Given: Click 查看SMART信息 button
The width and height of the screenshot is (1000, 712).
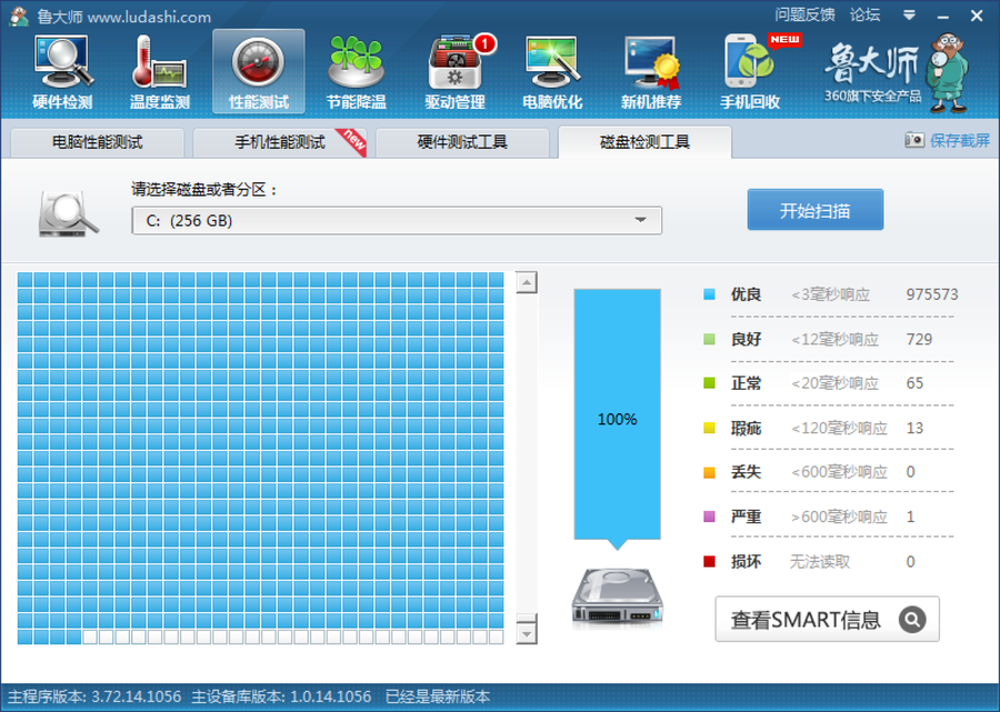Looking at the screenshot, I should click(827, 619).
